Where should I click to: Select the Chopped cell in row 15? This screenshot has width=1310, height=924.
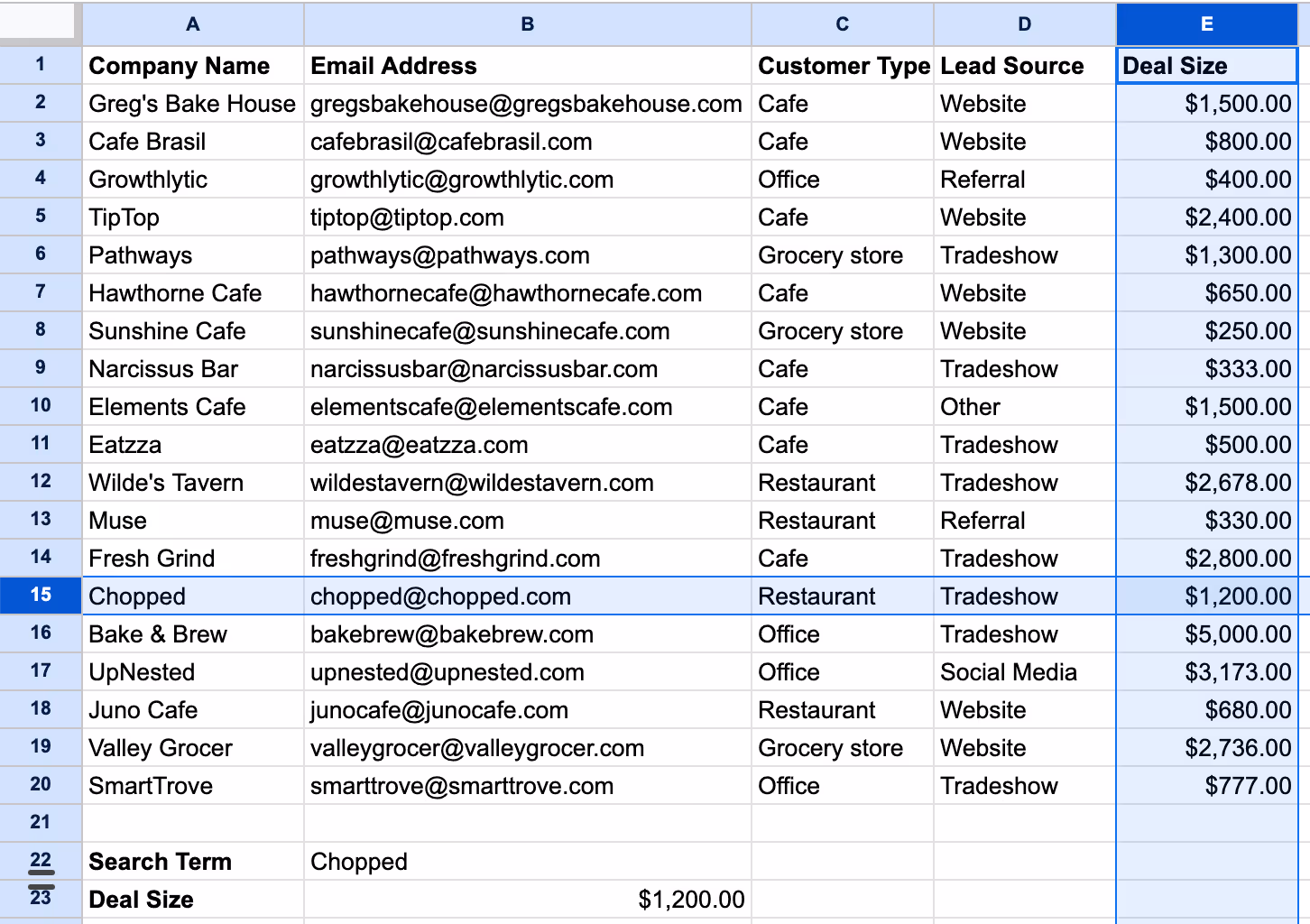[x=193, y=596]
